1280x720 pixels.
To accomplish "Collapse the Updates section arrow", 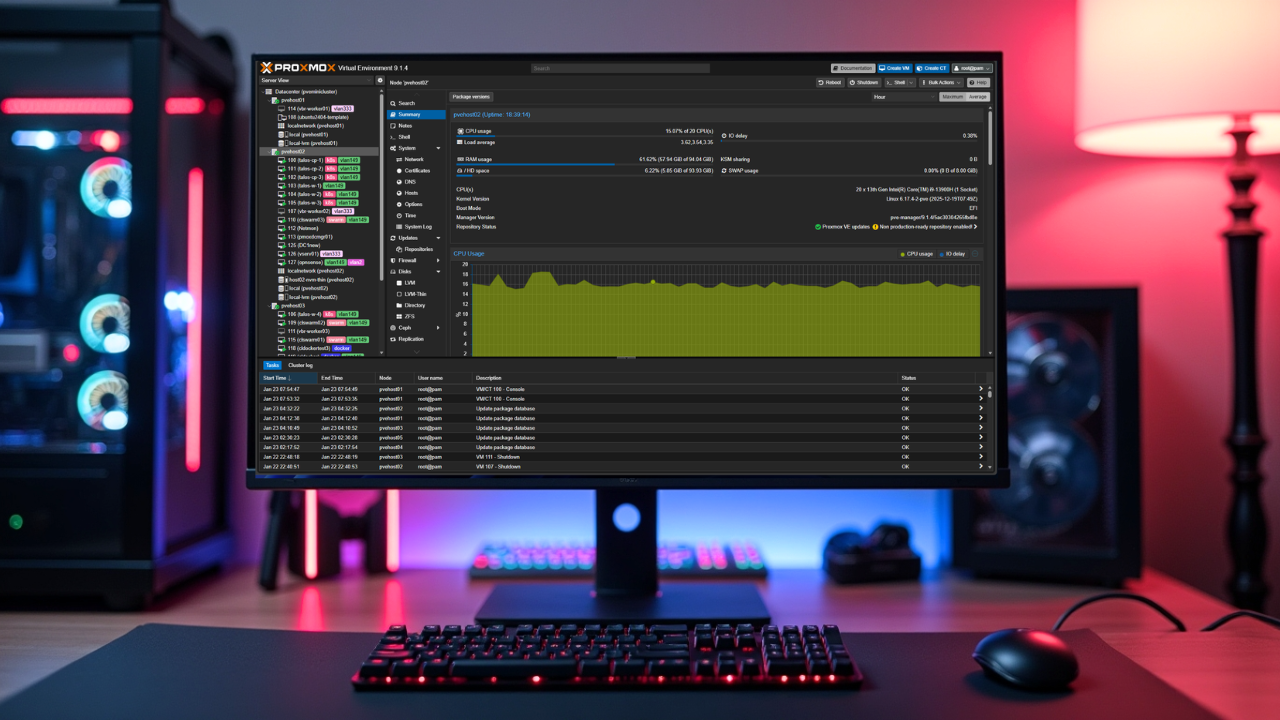I will coord(438,238).
